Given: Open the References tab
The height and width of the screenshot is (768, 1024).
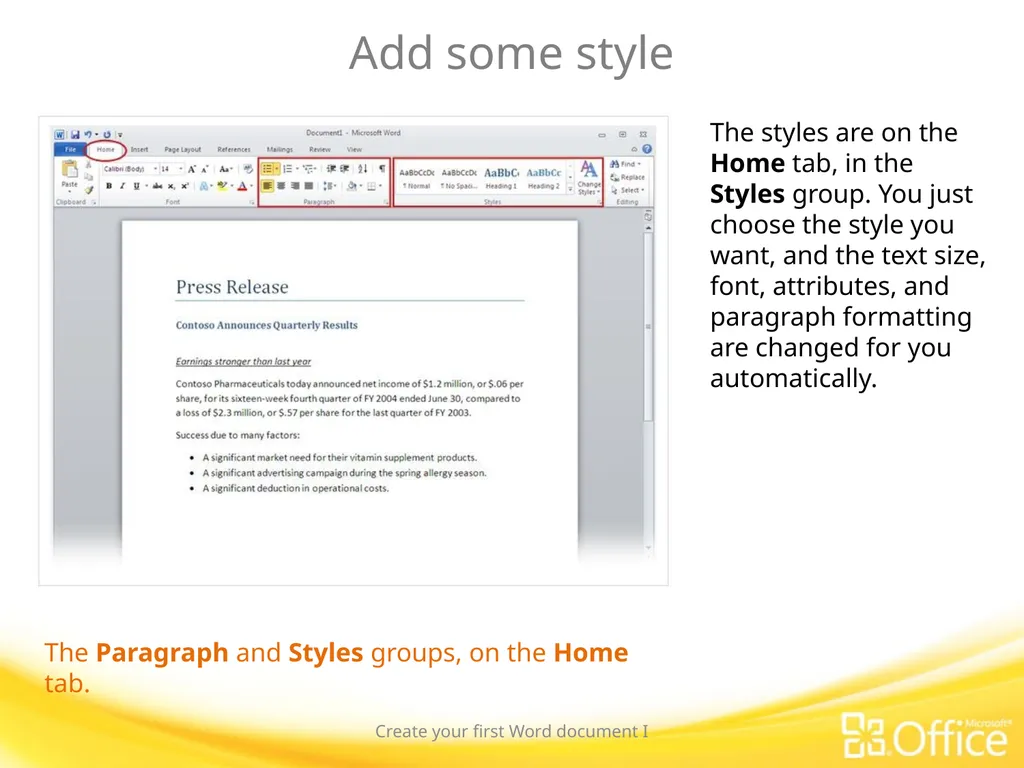Looking at the screenshot, I should pyautogui.click(x=234, y=150).
